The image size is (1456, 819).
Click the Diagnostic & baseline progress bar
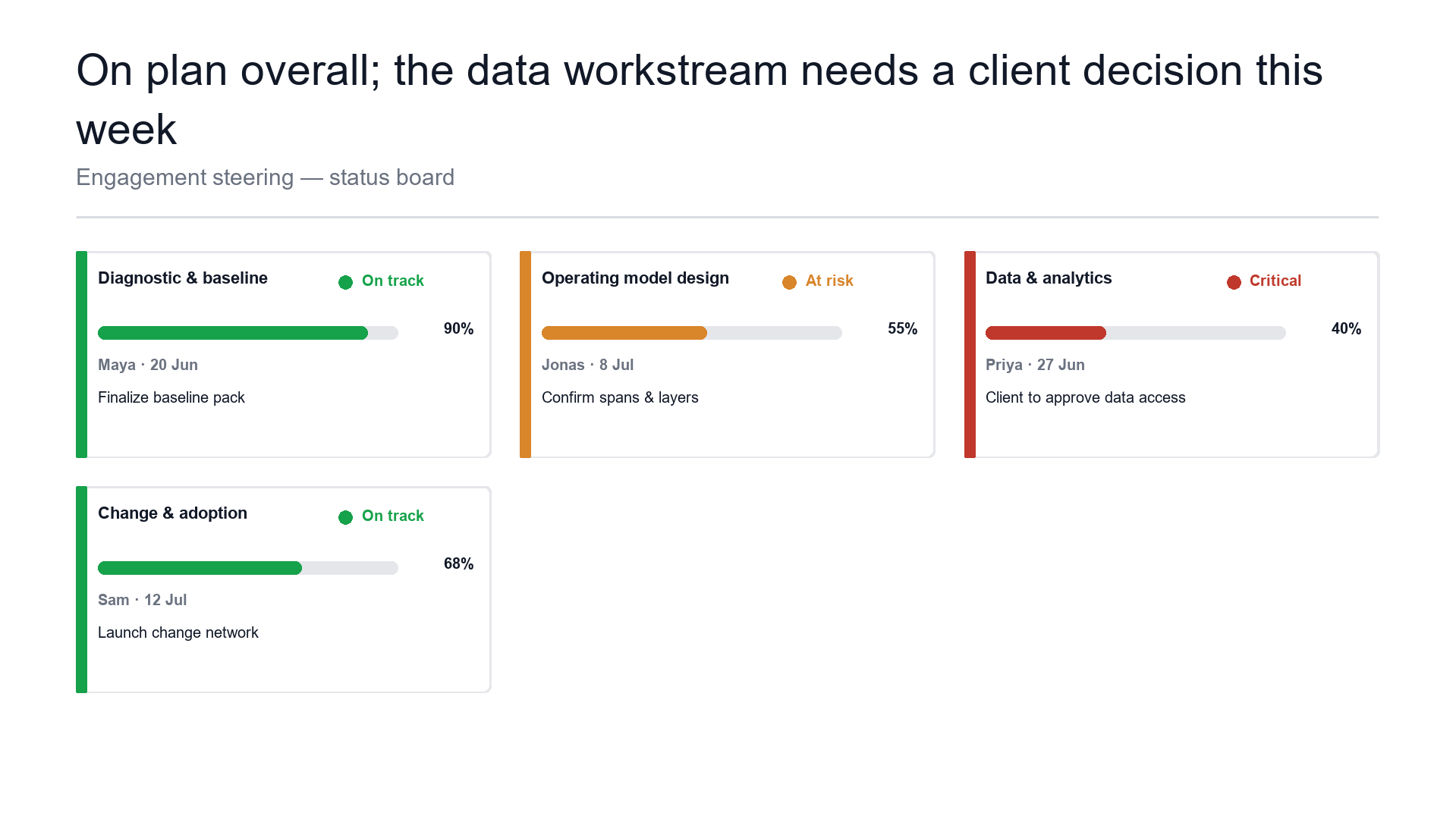point(248,333)
